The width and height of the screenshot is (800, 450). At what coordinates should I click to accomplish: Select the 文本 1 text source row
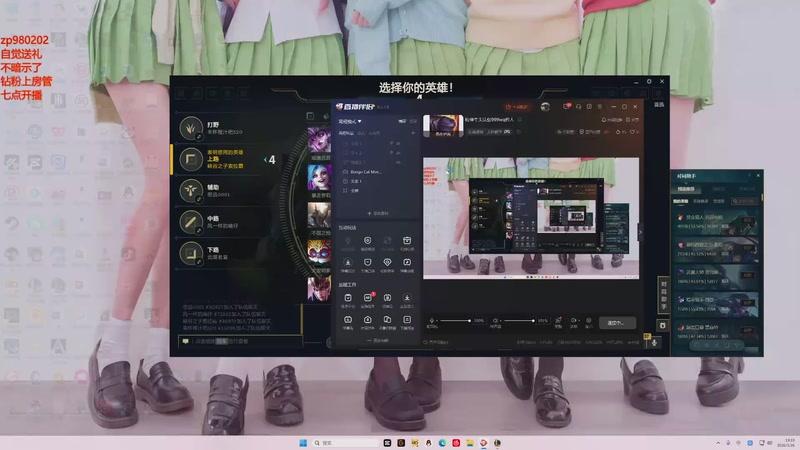[377, 181]
